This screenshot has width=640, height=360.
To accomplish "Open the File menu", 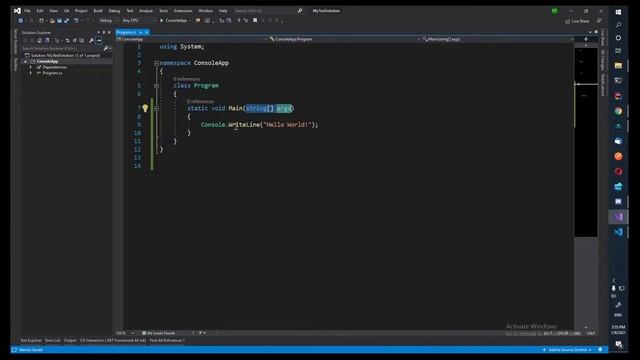I will tap(27, 11).
